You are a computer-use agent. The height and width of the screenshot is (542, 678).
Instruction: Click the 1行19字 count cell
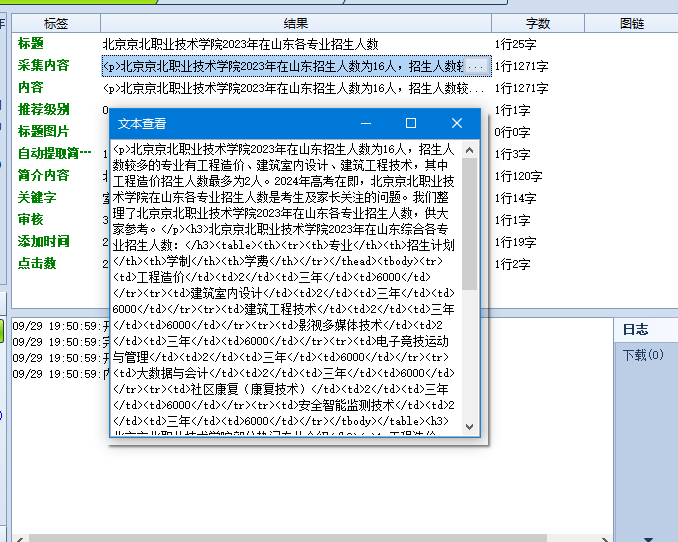(515, 242)
